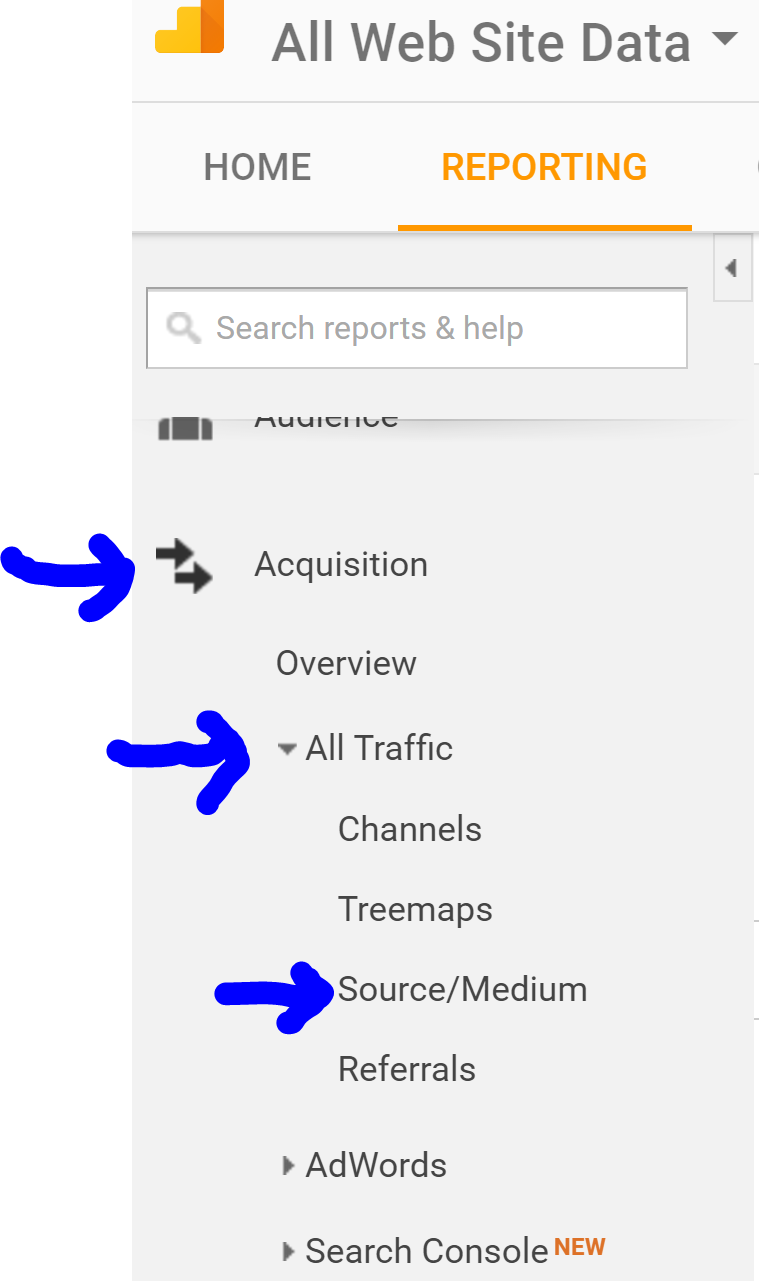Open the Source/Medium report
759x1281 pixels.
pos(463,989)
